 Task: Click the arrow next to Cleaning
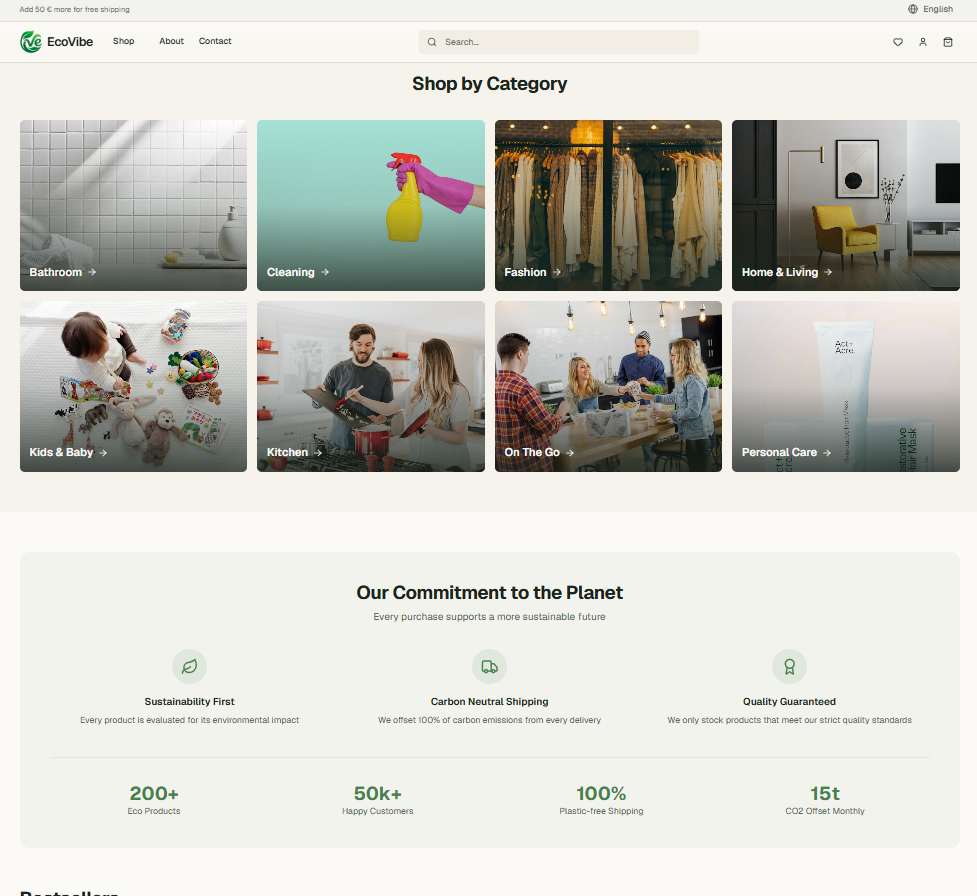[x=325, y=272]
